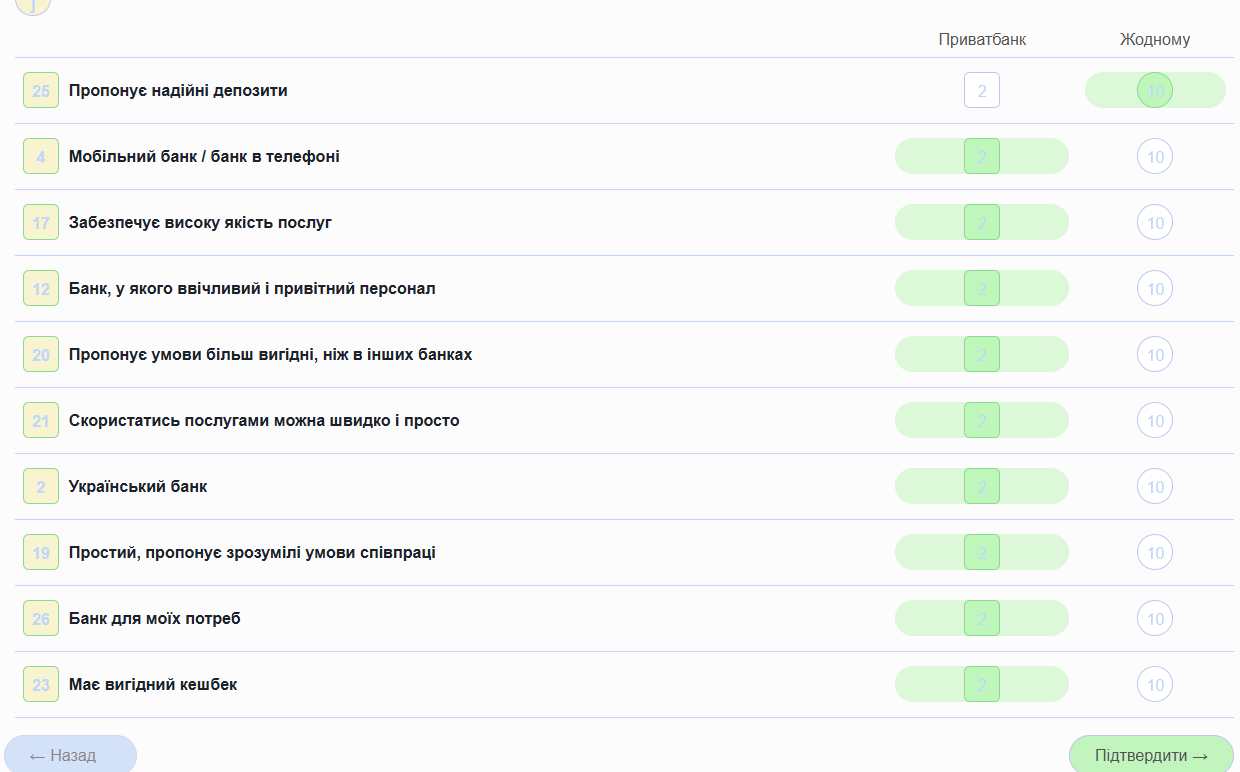Select Приватбанк for 'Пропонує надійні депозити'
1240x772 pixels.
pos(982,90)
